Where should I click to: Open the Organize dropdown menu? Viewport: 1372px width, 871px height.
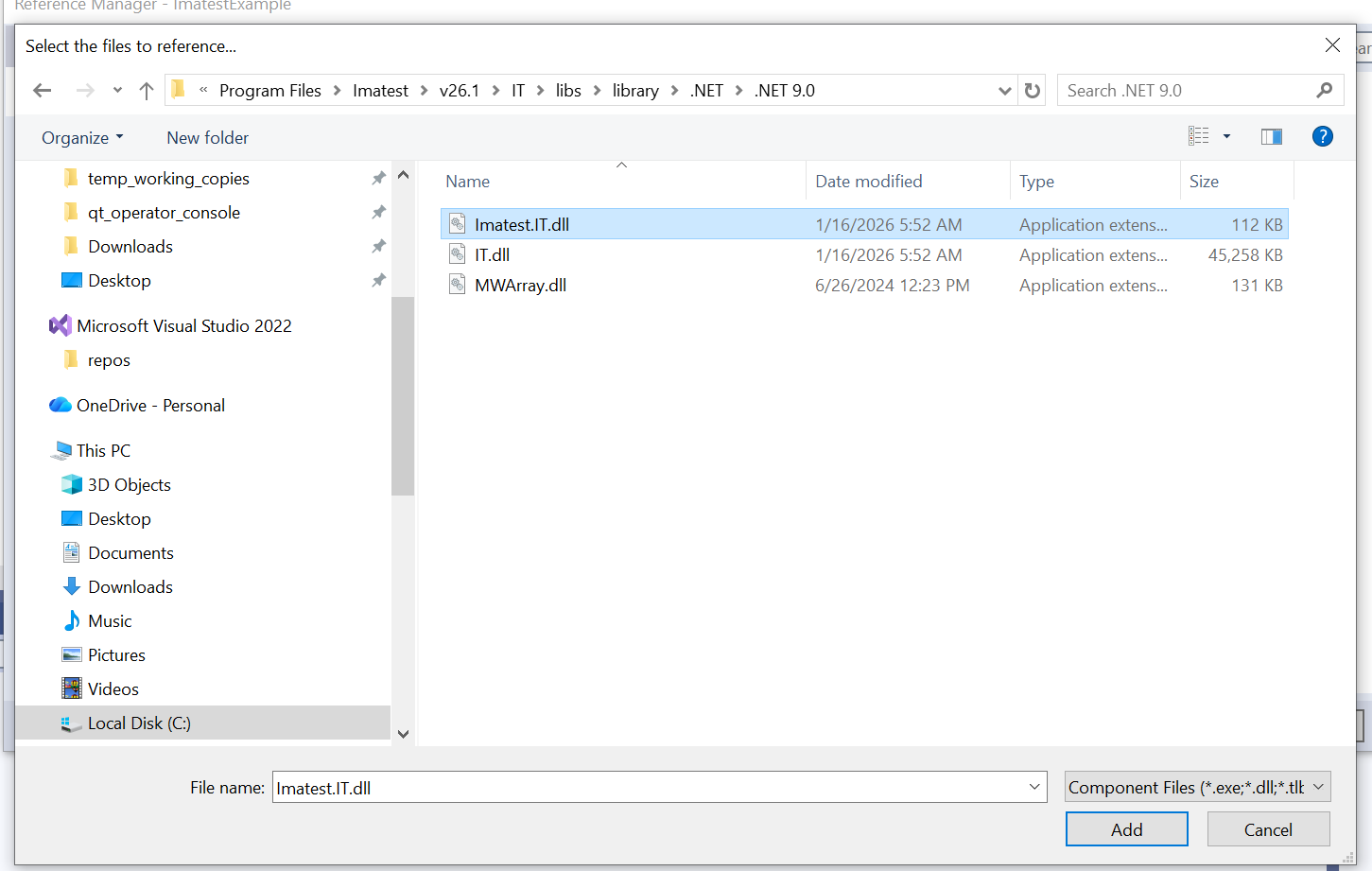click(82, 138)
